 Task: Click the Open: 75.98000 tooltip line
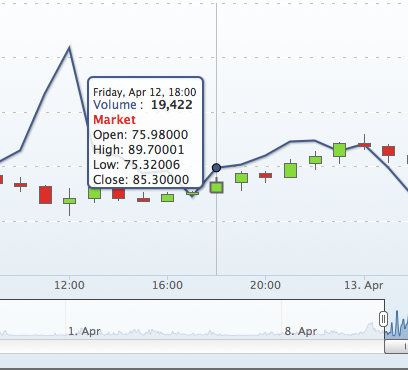(141, 135)
